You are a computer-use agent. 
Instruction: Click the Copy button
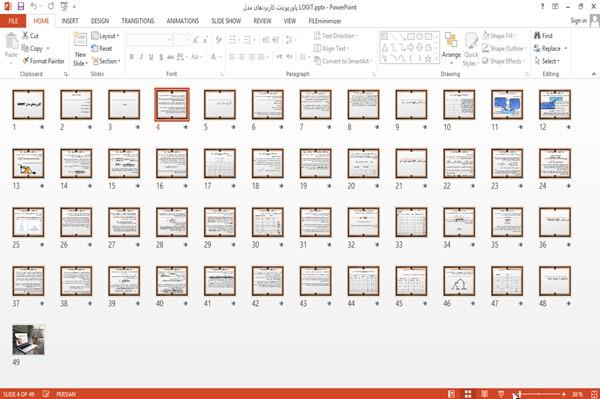33,48
